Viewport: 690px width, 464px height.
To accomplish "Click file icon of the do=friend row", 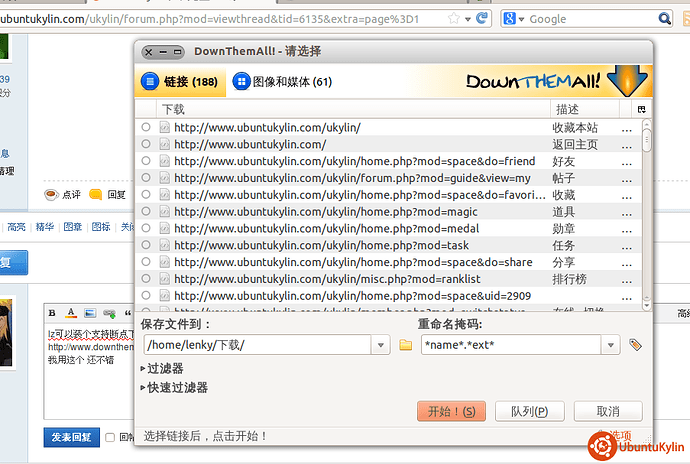I will point(165,161).
